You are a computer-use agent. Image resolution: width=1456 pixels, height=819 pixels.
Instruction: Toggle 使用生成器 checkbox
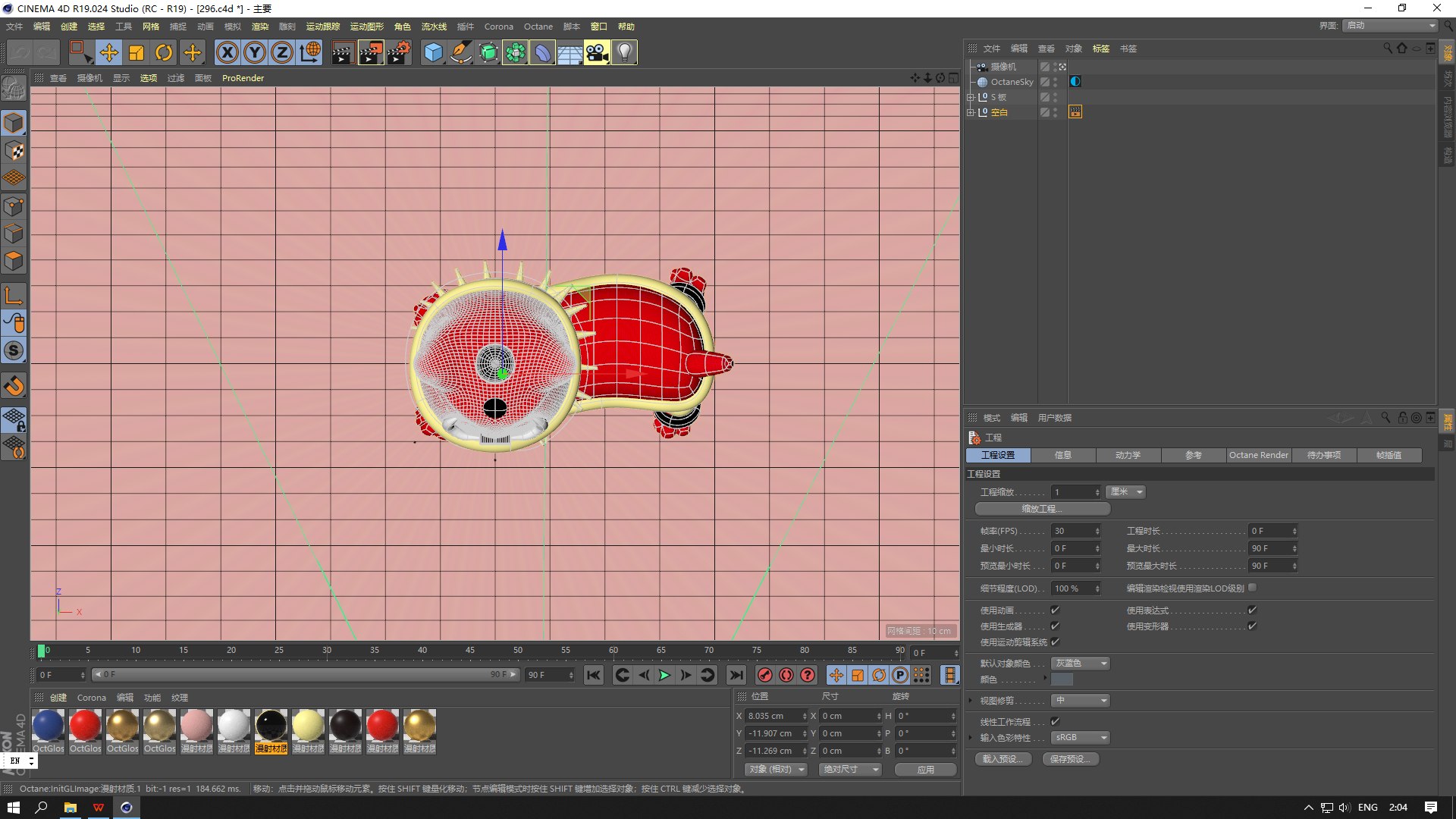(x=1055, y=626)
